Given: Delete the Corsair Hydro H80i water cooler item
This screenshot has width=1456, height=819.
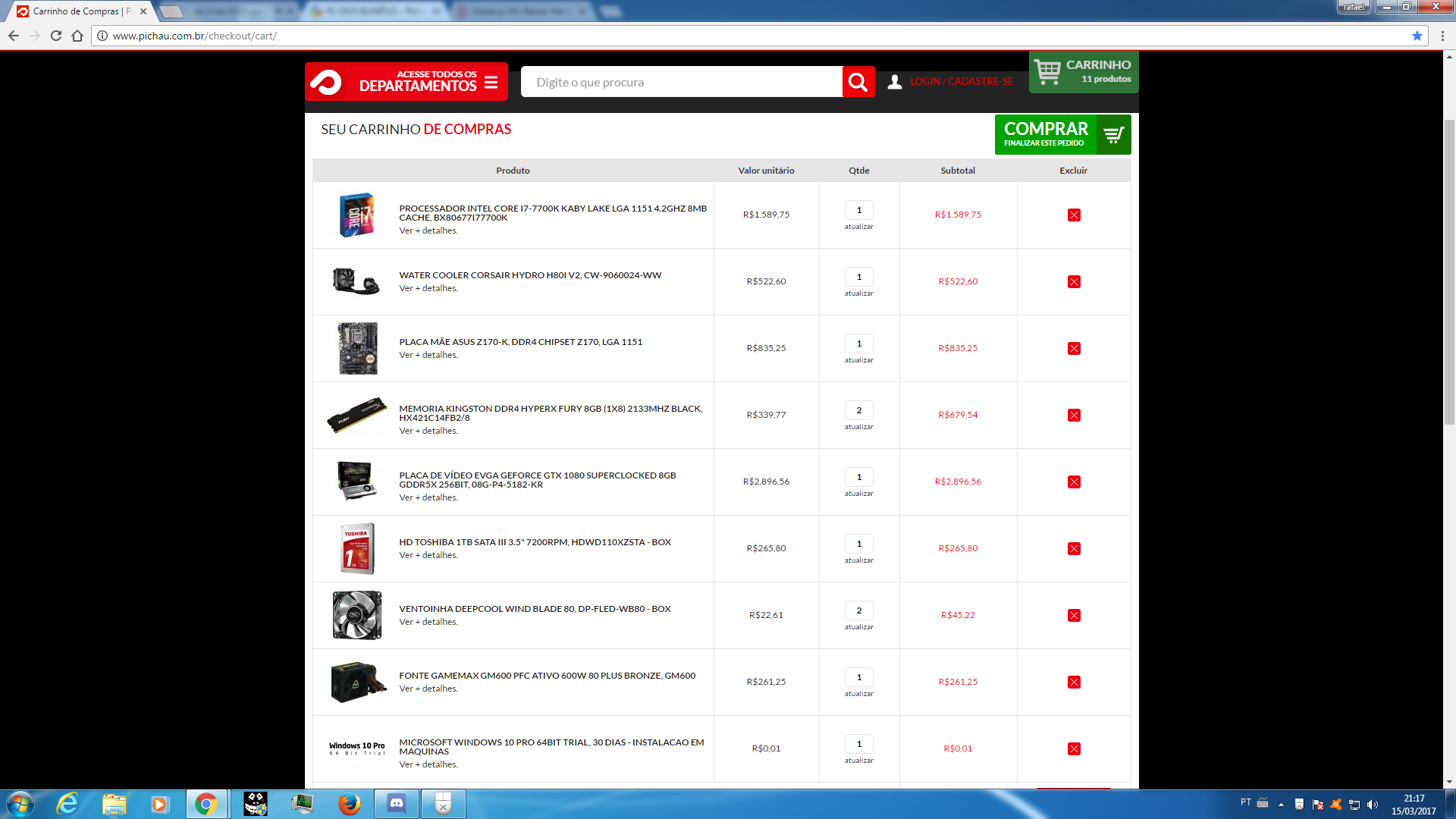Looking at the screenshot, I should pos(1074,281).
